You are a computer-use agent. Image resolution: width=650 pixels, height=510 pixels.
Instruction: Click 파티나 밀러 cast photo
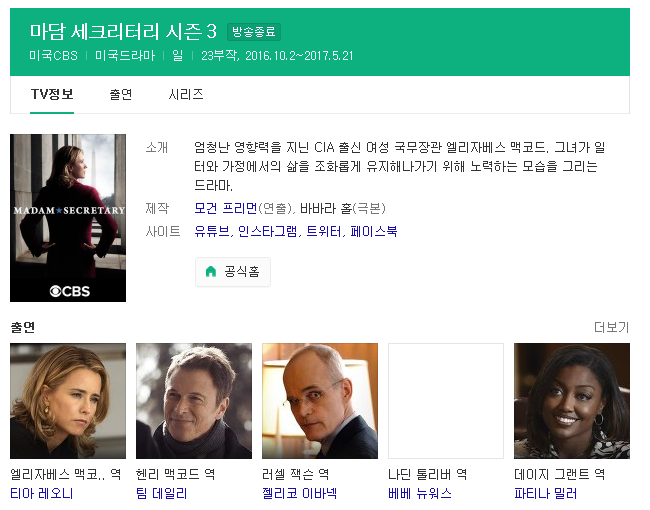click(572, 401)
